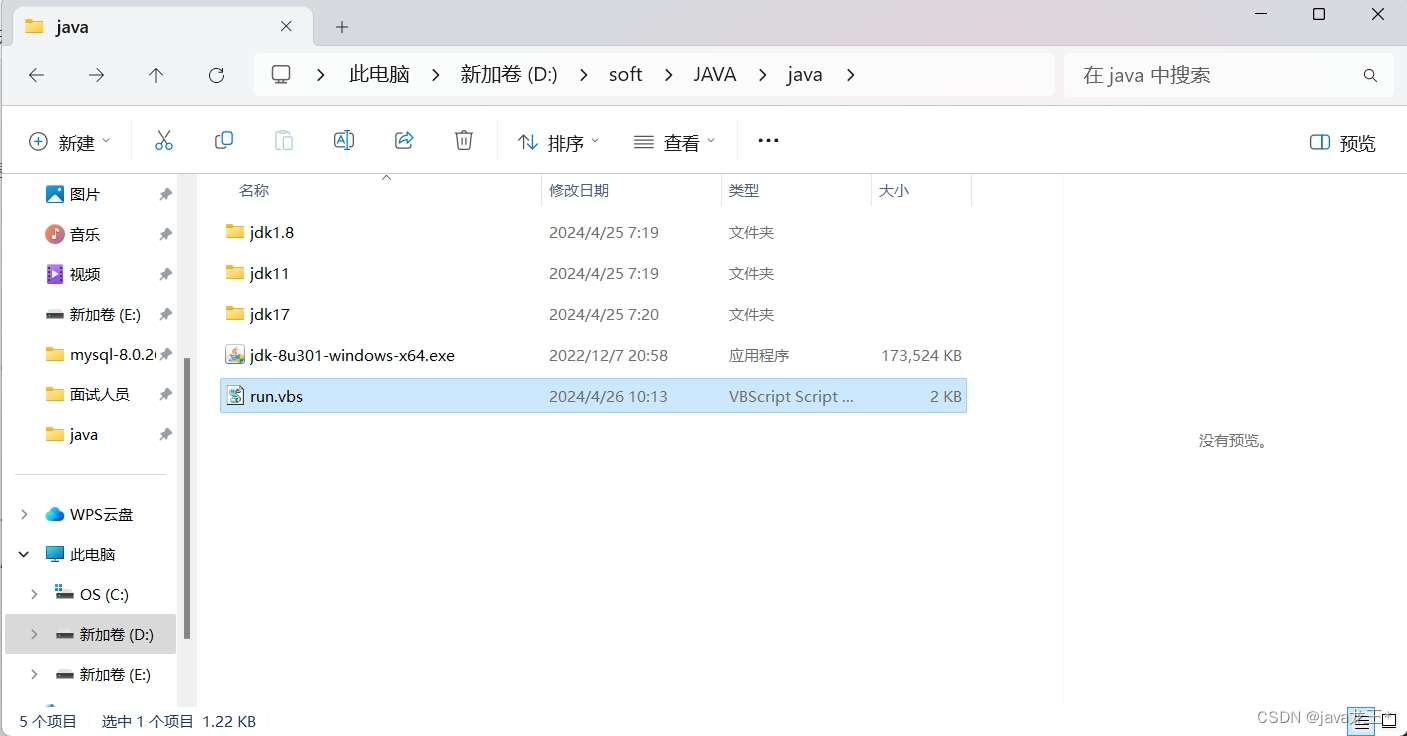Click the jdk17 folder icon
The width and height of the screenshot is (1407, 736).
point(235,314)
